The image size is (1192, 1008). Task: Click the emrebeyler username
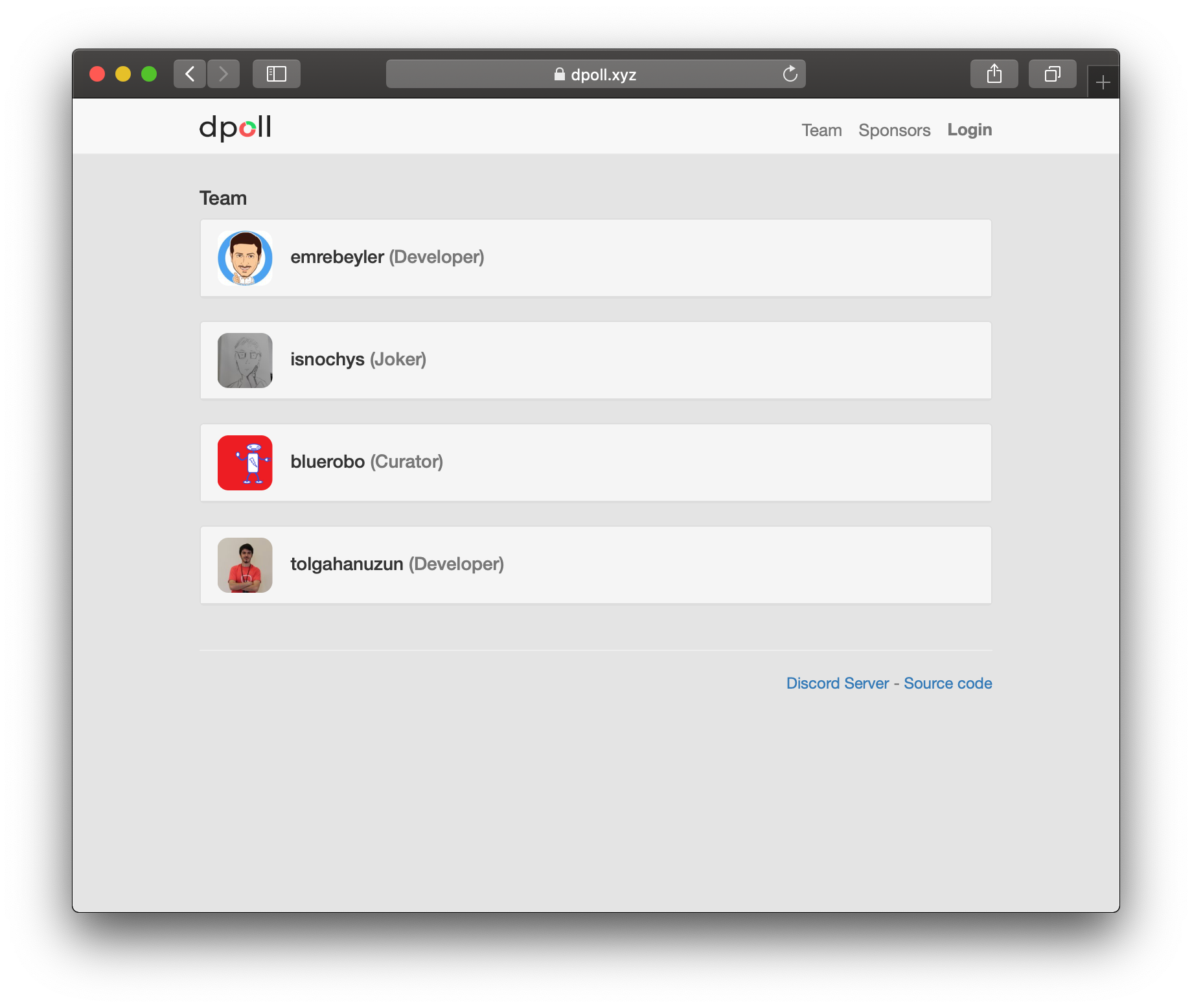338,257
